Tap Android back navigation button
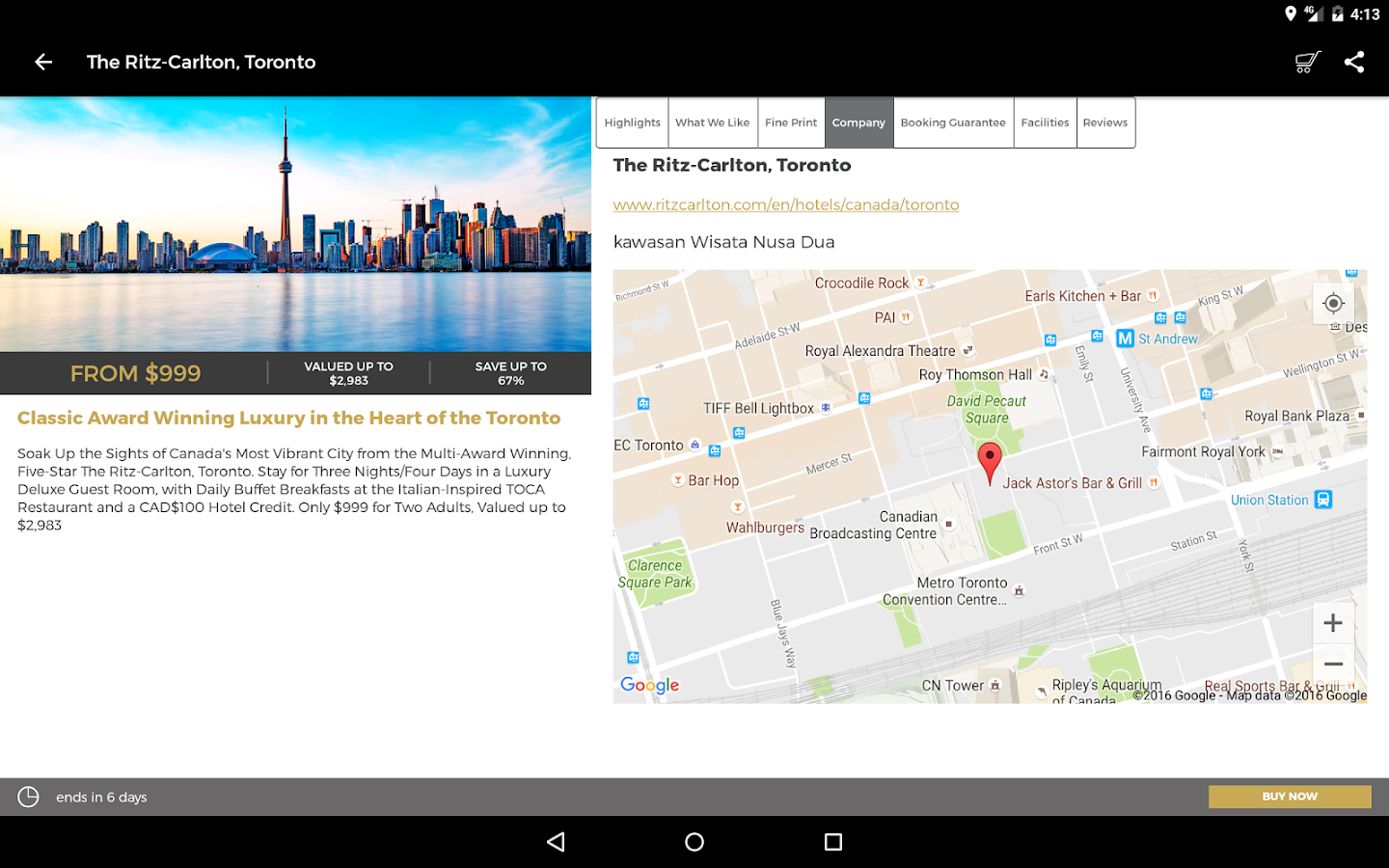The width and height of the screenshot is (1389, 868). [556, 842]
